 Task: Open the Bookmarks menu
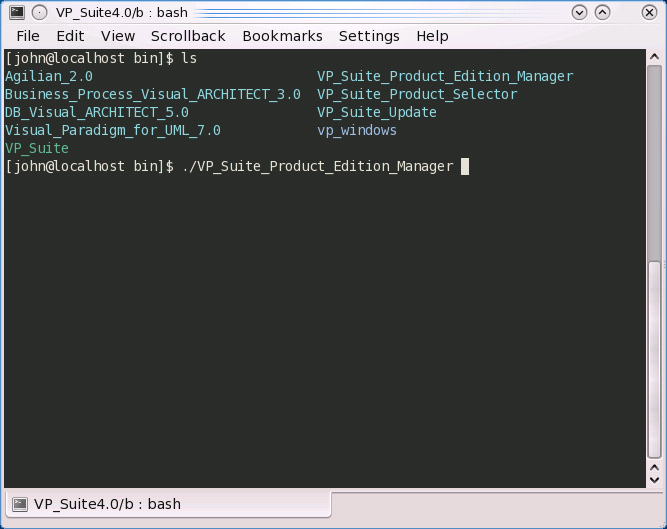pos(282,36)
